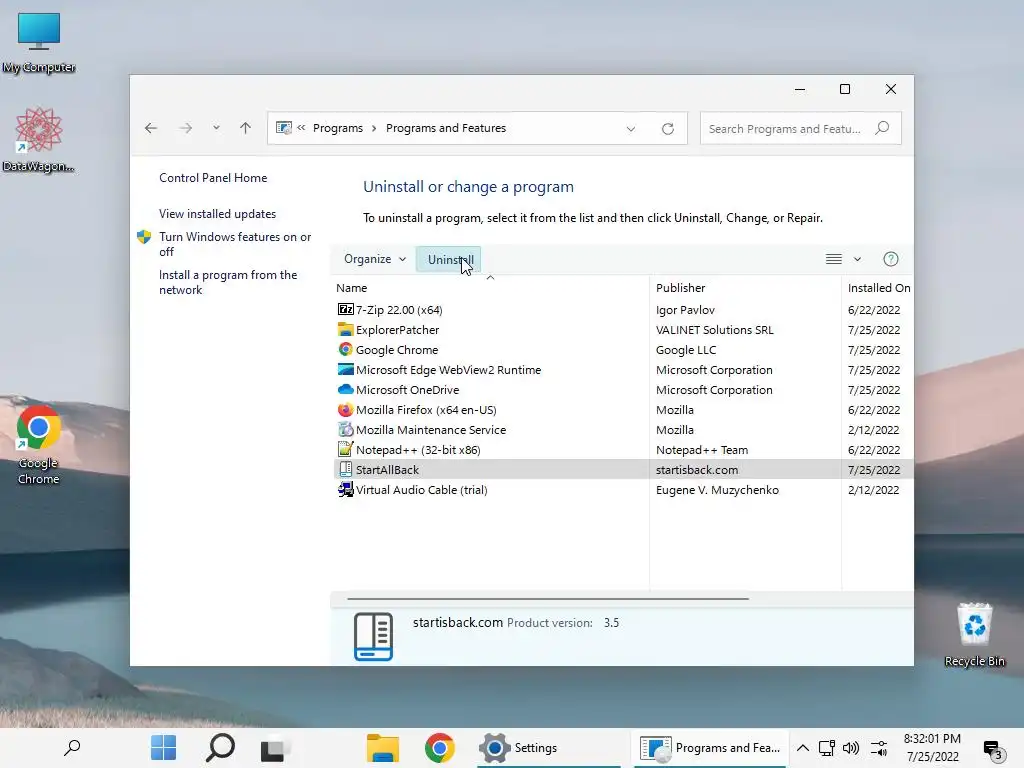Open Task View on the taskbar

(x=275, y=748)
